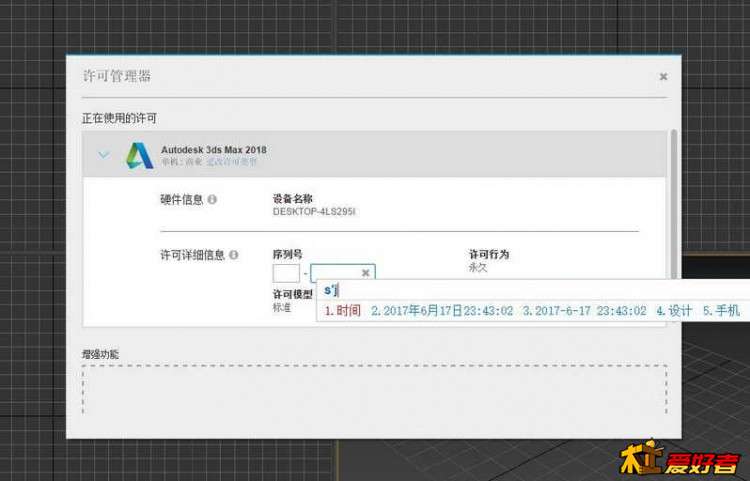The height and width of the screenshot is (481, 750).
Task: Focus the second serial number box
Action: tap(342, 273)
